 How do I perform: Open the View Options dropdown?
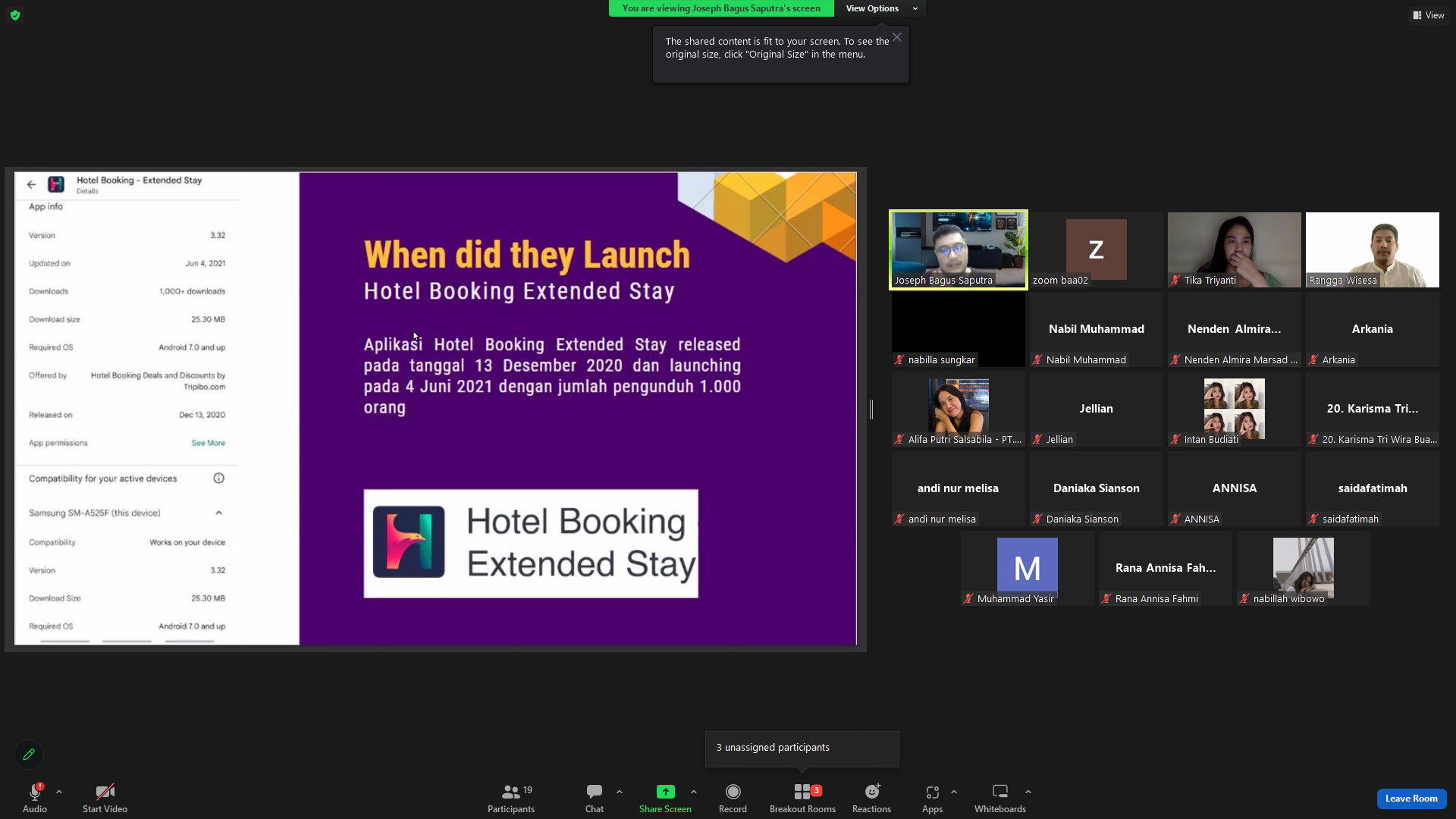pyautogui.click(x=880, y=8)
